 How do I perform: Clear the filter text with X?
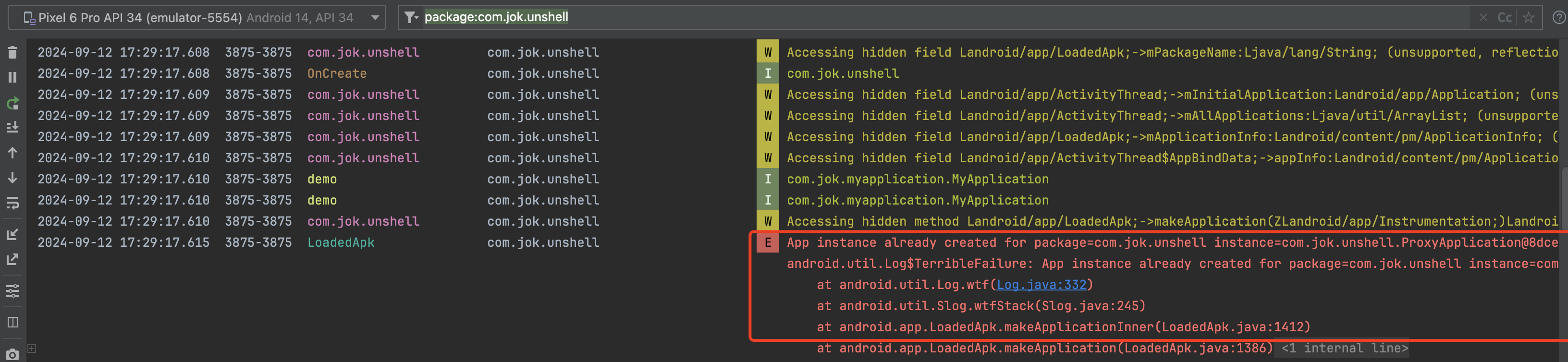(x=1483, y=18)
